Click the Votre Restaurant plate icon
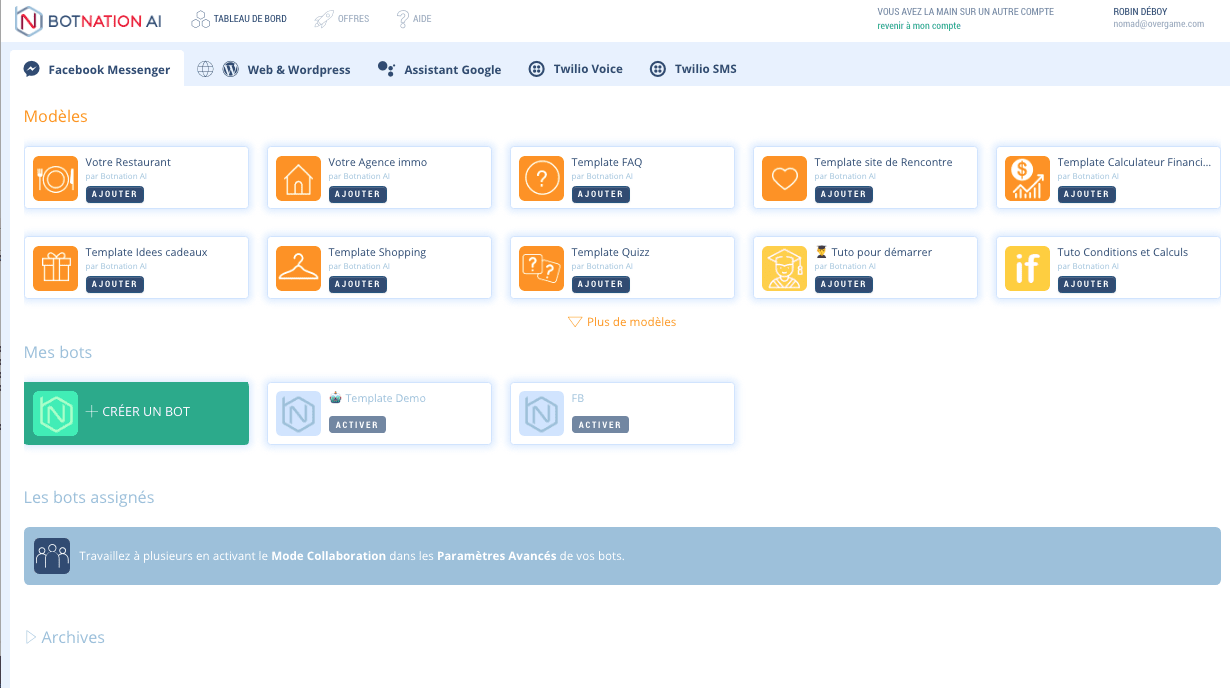Viewport: 1230px width, 688px height. 55,178
